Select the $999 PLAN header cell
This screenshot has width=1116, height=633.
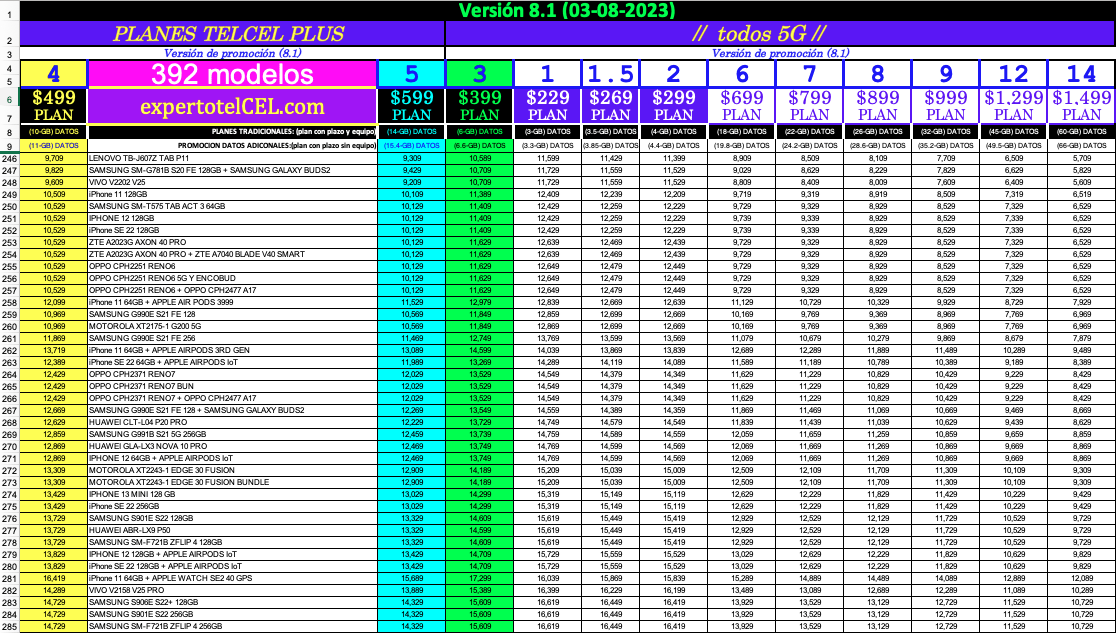pos(945,106)
